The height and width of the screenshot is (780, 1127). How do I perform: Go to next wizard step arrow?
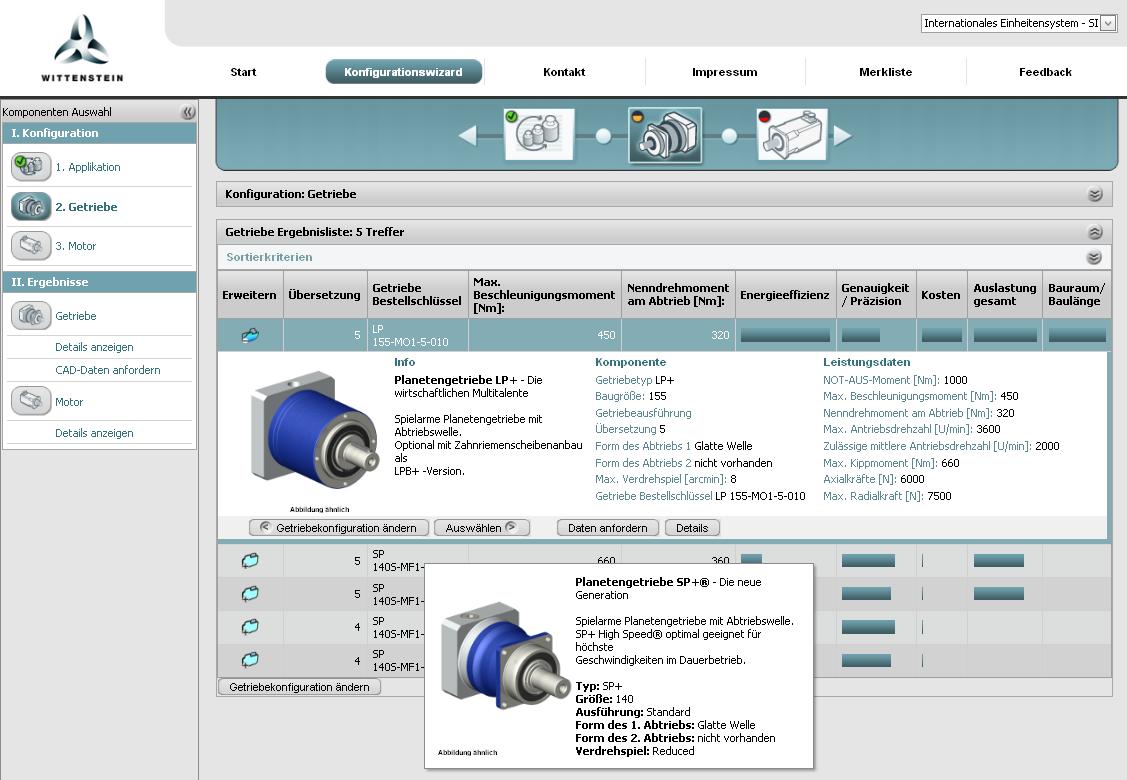tap(842, 136)
